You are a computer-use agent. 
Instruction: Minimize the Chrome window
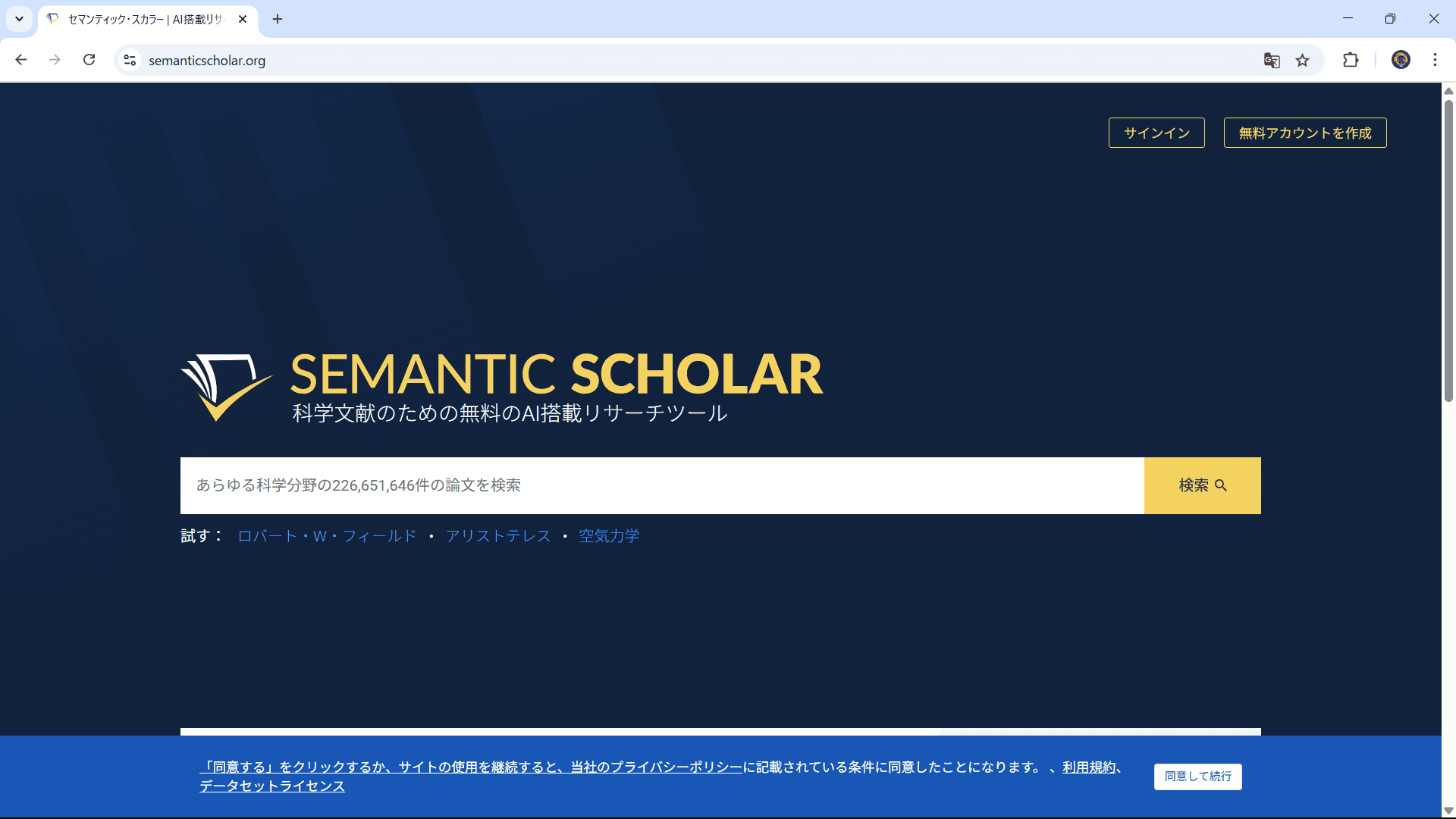pyautogui.click(x=1348, y=19)
